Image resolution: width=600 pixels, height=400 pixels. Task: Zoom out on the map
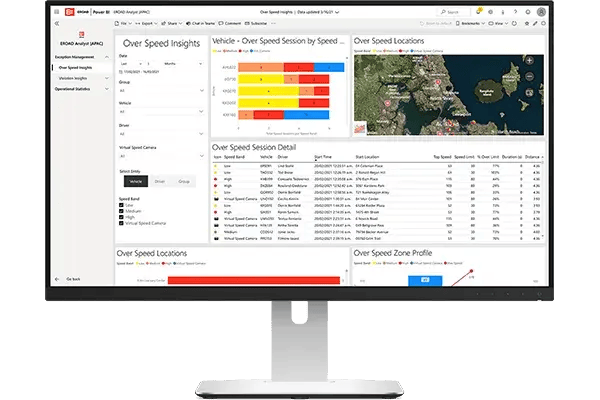tap(529, 77)
